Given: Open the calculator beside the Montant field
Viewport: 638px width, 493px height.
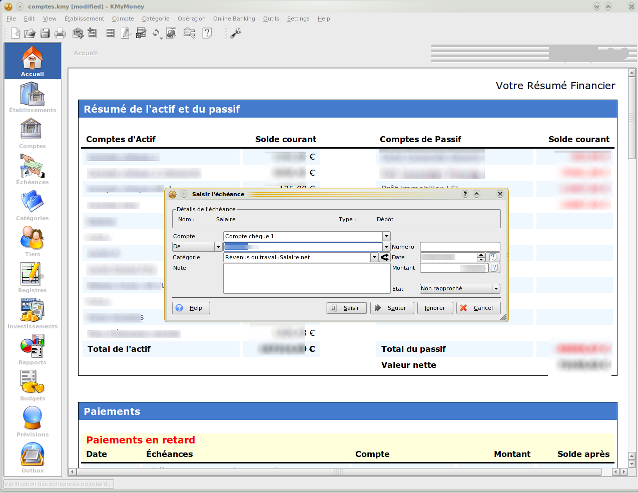Looking at the screenshot, I should pyautogui.click(x=494, y=268).
